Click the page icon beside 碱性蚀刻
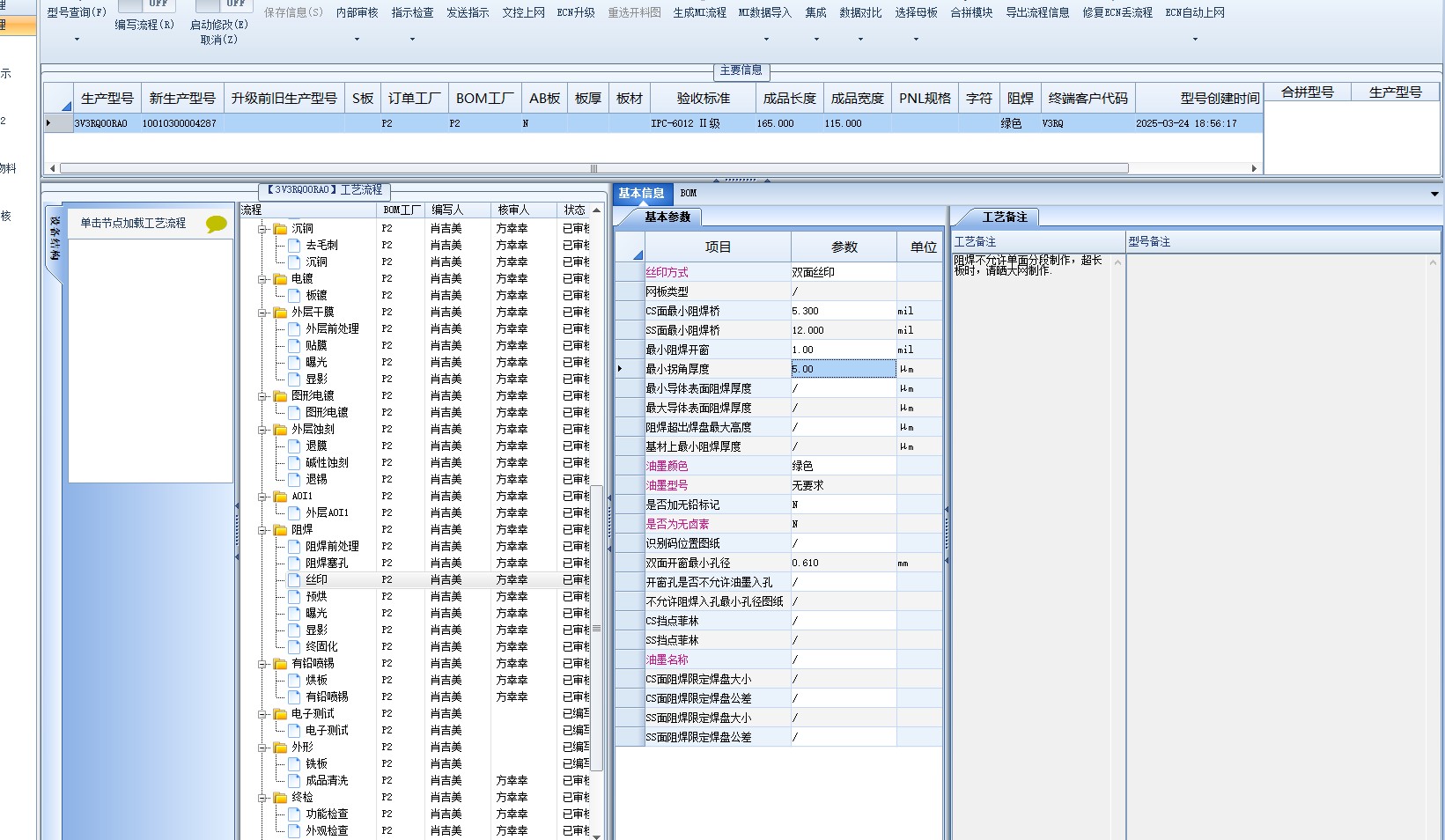The image size is (1445, 840). point(294,463)
